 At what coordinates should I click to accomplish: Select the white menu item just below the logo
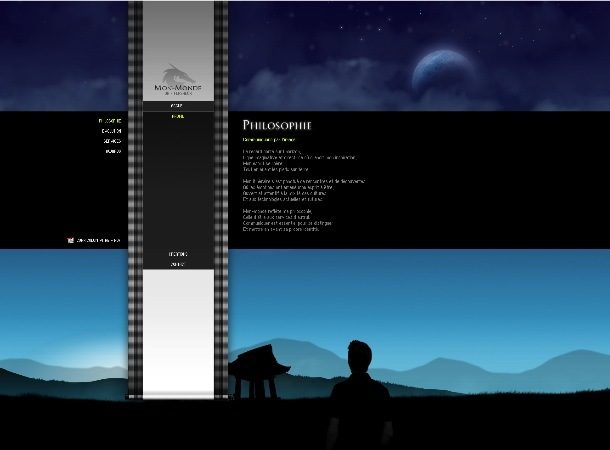point(177,105)
